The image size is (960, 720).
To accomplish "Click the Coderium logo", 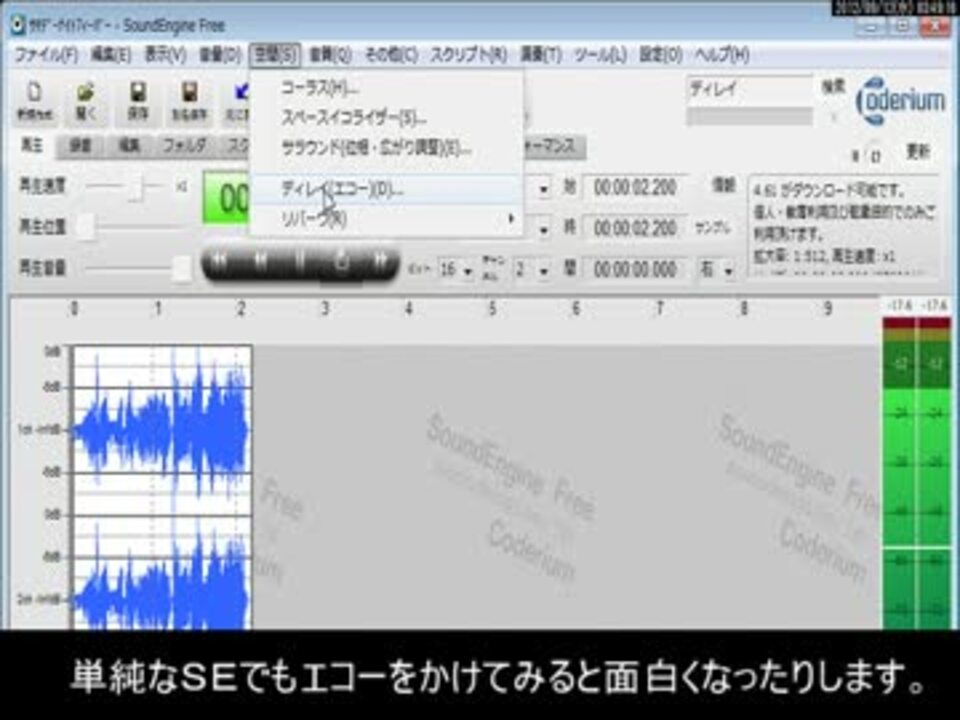I will pos(900,101).
